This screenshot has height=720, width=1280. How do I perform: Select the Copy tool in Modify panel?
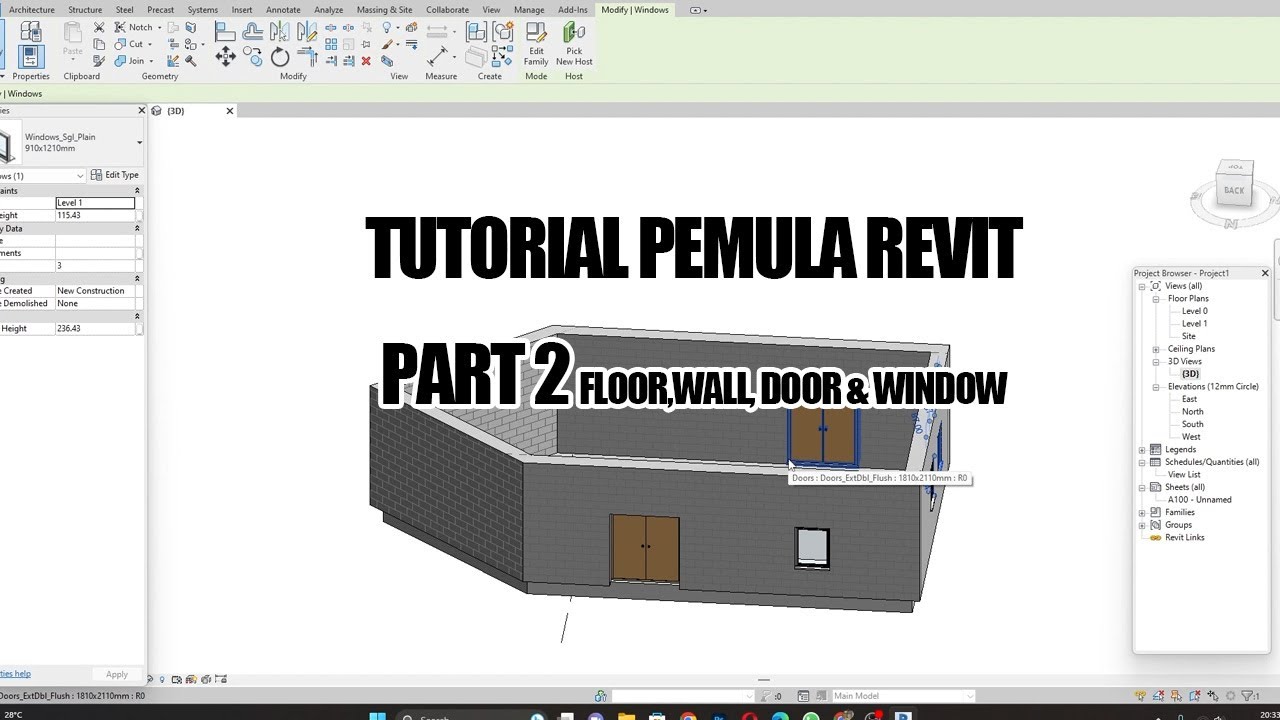pyautogui.click(x=253, y=56)
